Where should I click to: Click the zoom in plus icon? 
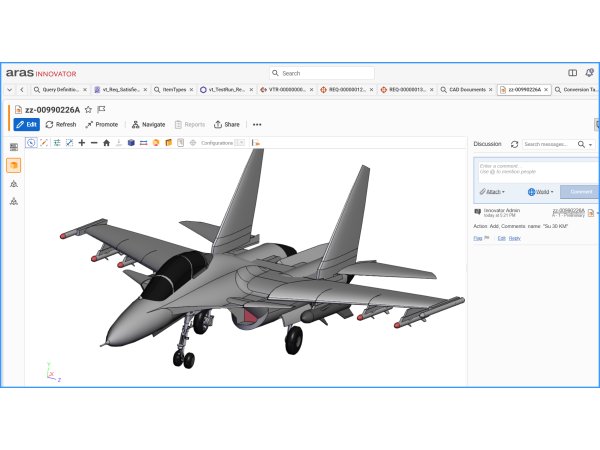point(82,143)
